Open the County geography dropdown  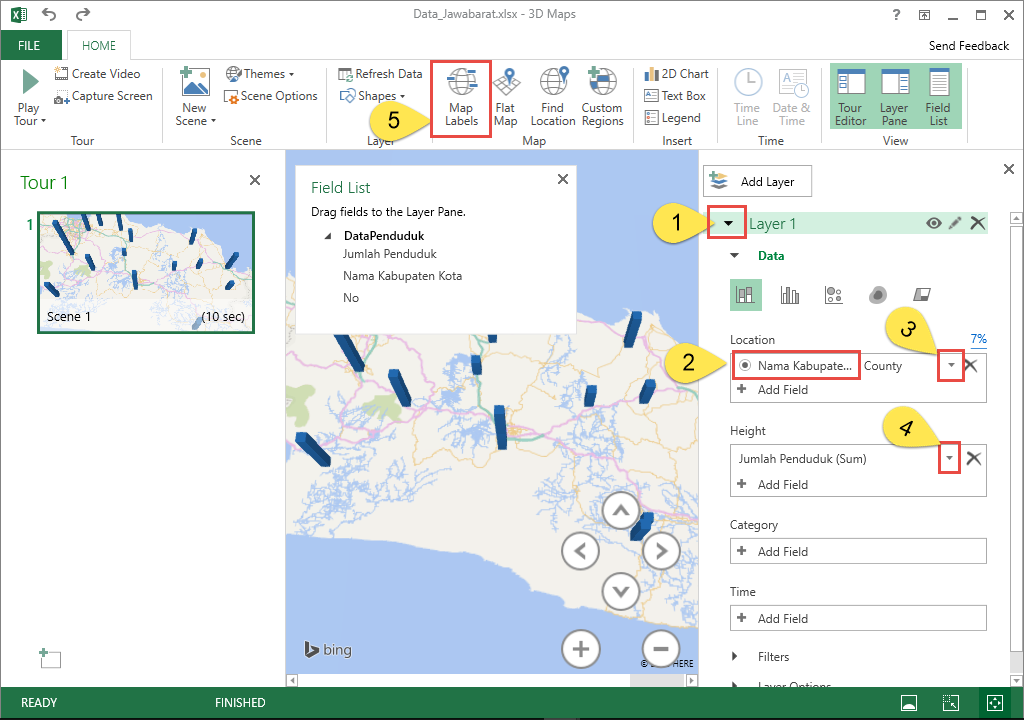coord(949,365)
